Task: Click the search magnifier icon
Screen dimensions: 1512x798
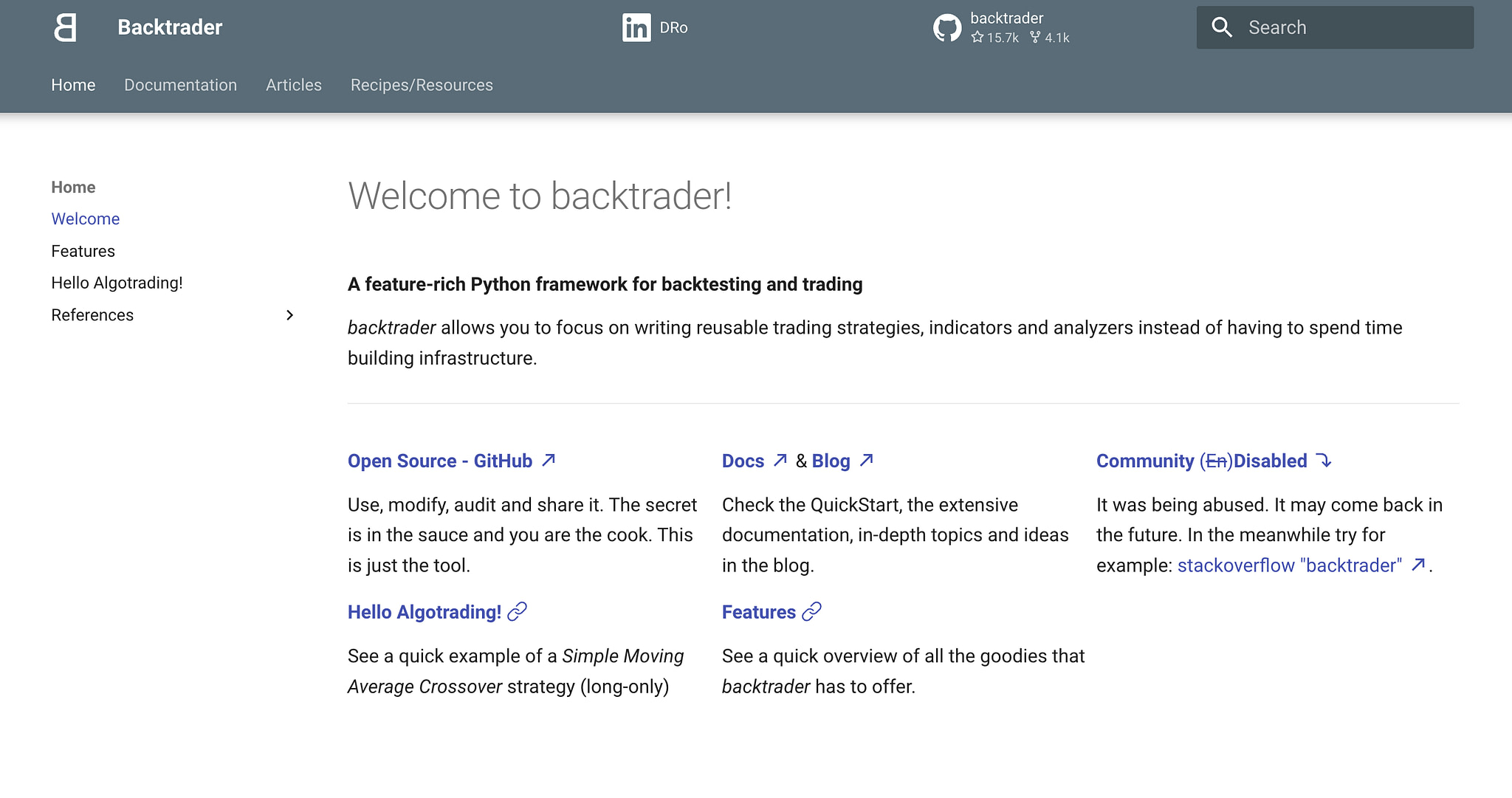Action: [1222, 27]
